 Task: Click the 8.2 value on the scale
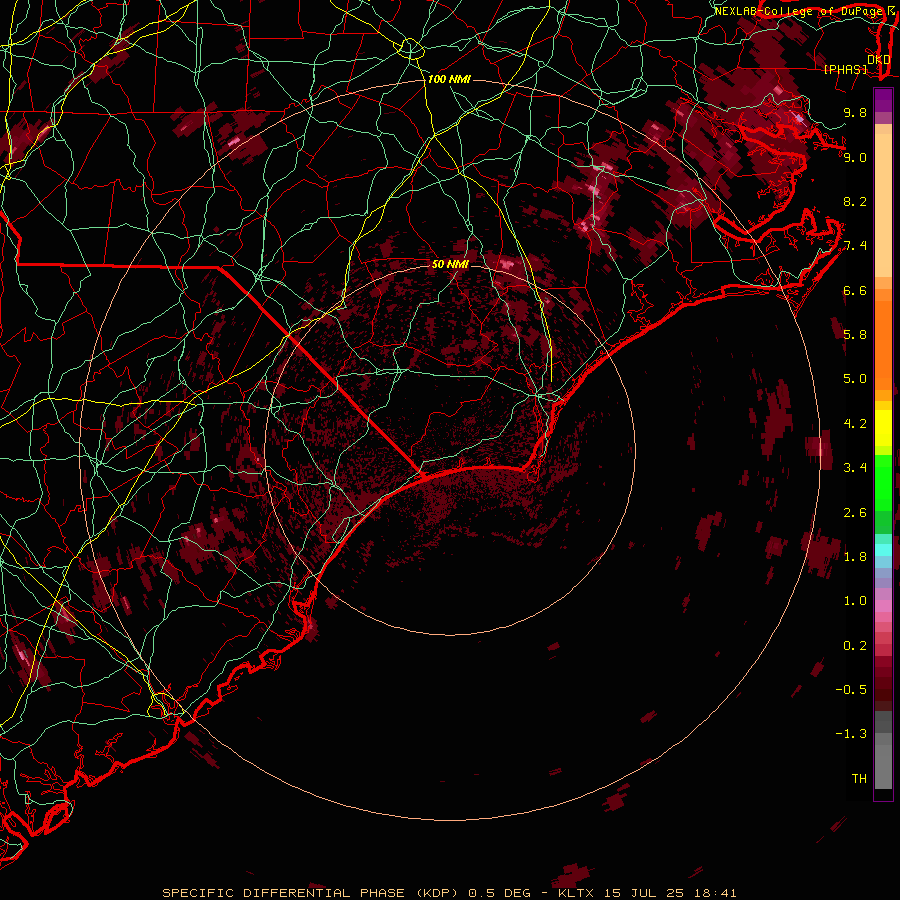[x=855, y=201]
